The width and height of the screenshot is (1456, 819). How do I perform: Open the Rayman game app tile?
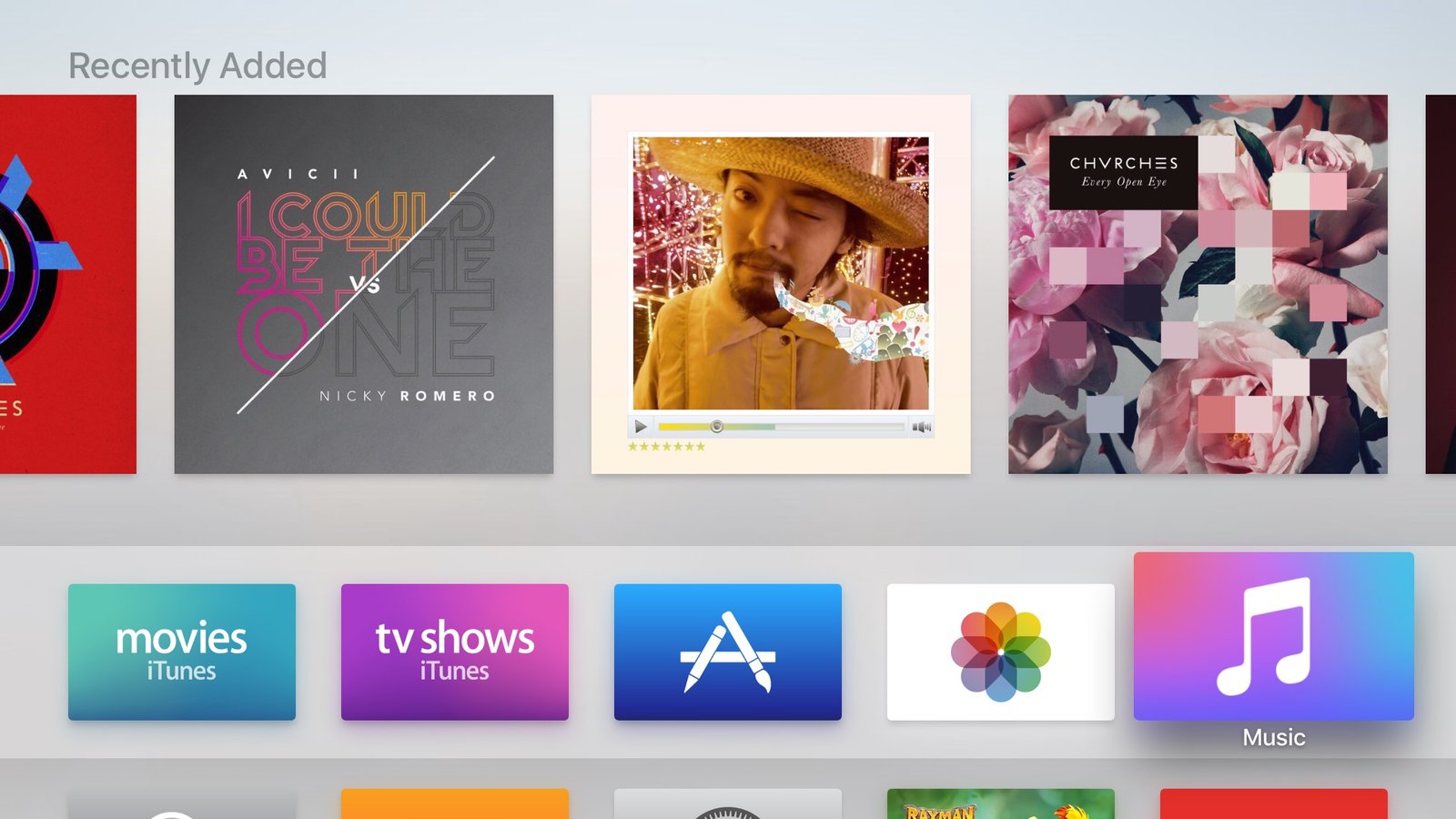[x=1001, y=804]
